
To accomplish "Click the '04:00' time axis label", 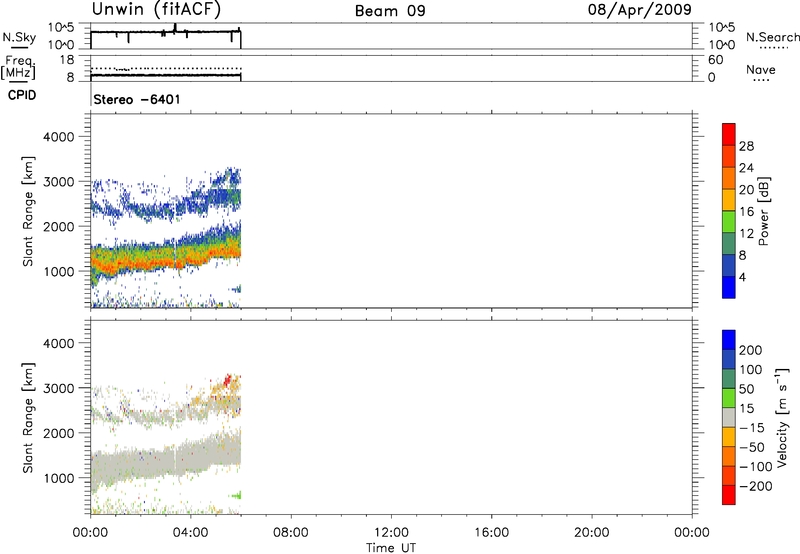I will click(x=191, y=533).
